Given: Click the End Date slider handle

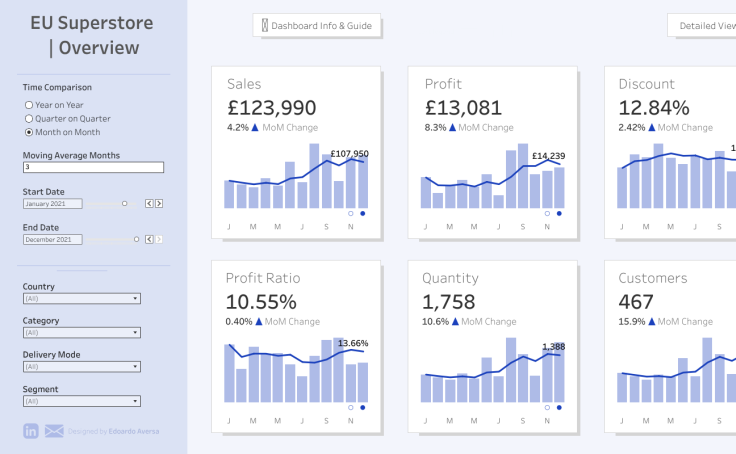Looking at the screenshot, I should coord(136,239).
